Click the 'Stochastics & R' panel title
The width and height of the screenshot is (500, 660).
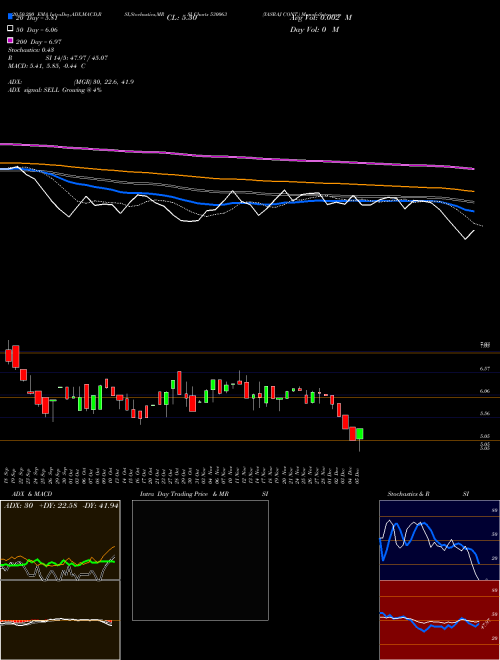coord(408,494)
